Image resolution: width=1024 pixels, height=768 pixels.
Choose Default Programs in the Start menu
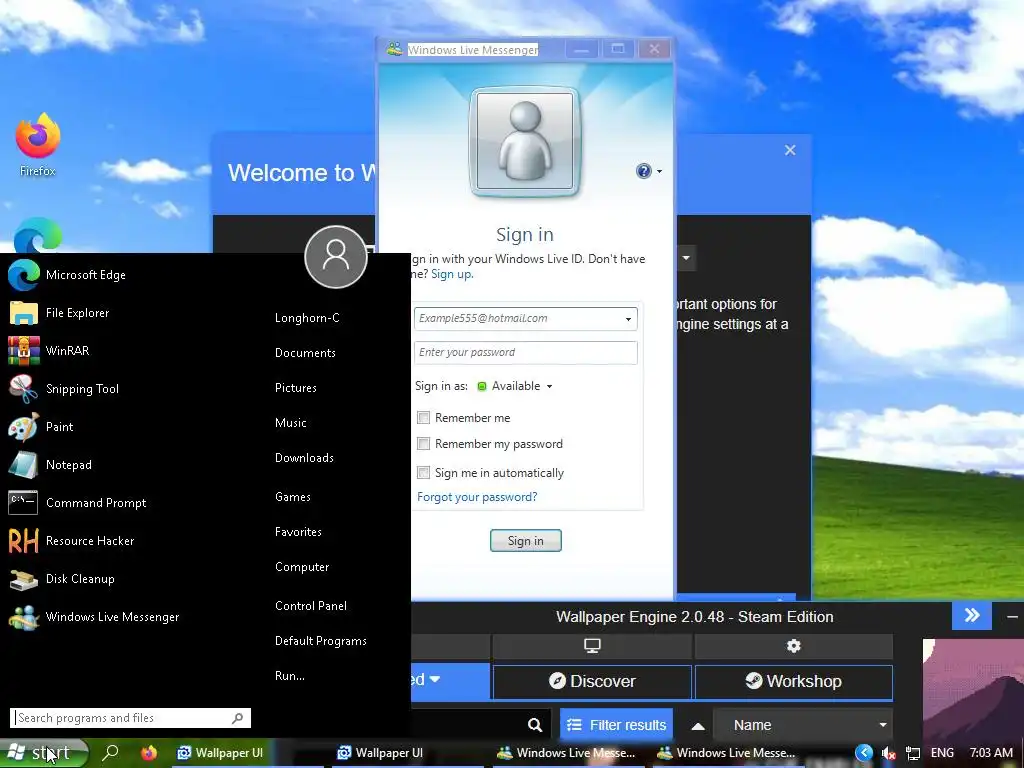tap(321, 641)
